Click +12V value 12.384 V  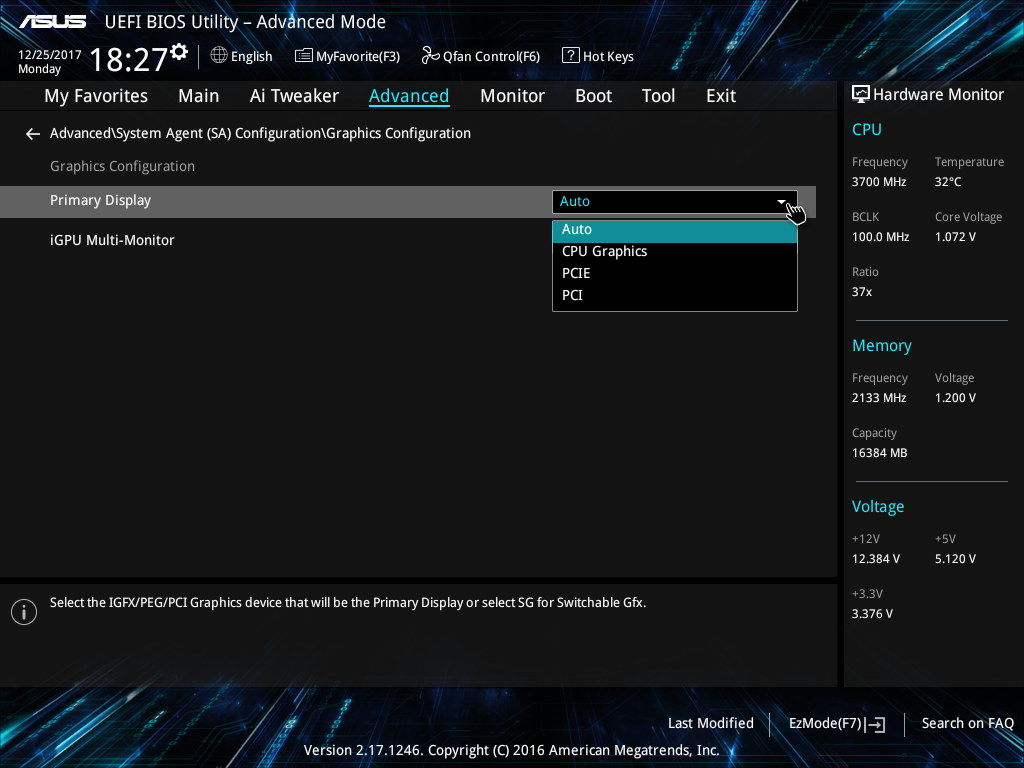pyautogui.click(x=875, y=559)
